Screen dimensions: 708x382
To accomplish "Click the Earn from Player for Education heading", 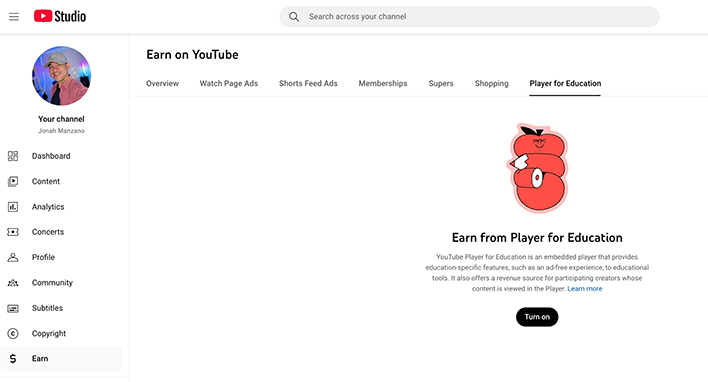I will 537,238.
